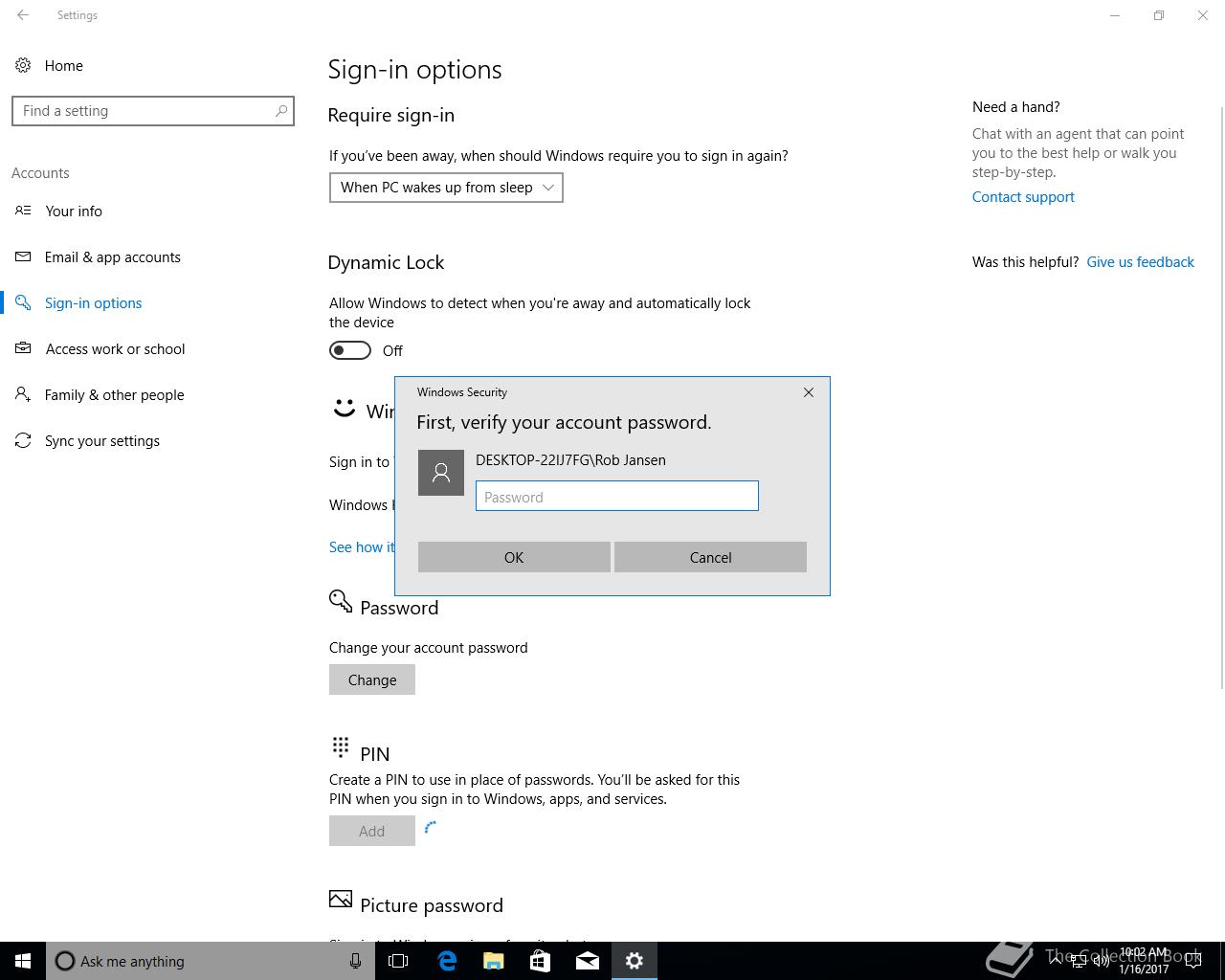Open the Windows Start menu
This screenshot has height=980, width=1225.
tap(23, 961)
